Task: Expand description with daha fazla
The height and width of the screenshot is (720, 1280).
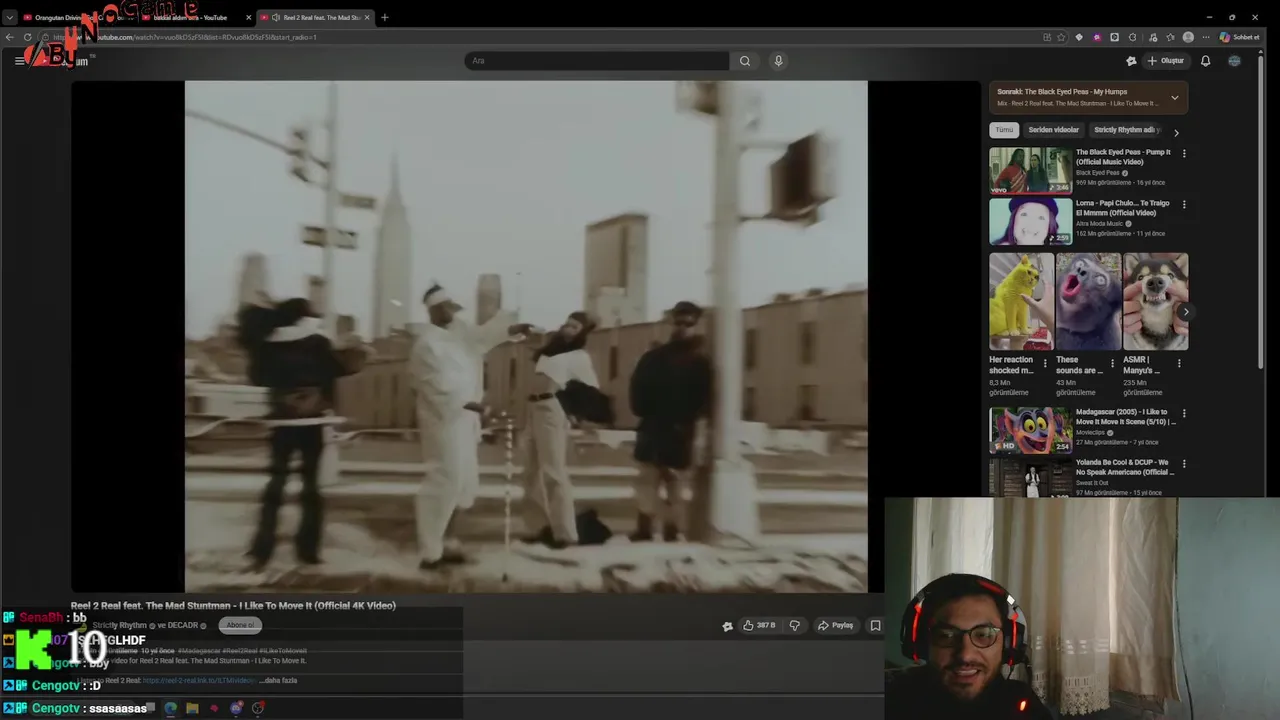Action: [279, 680]
